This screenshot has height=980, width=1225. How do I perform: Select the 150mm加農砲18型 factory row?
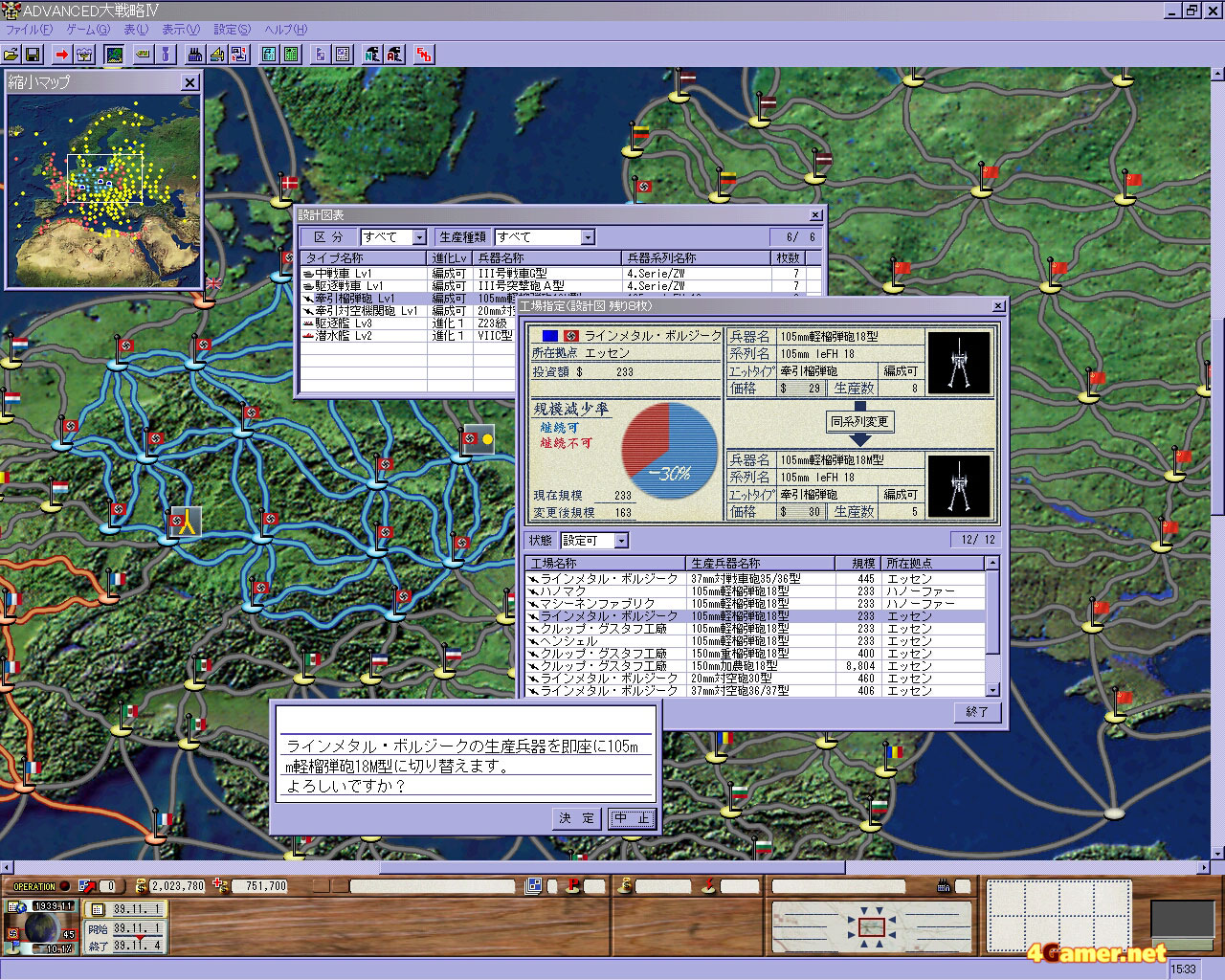[x=755, y=666]
